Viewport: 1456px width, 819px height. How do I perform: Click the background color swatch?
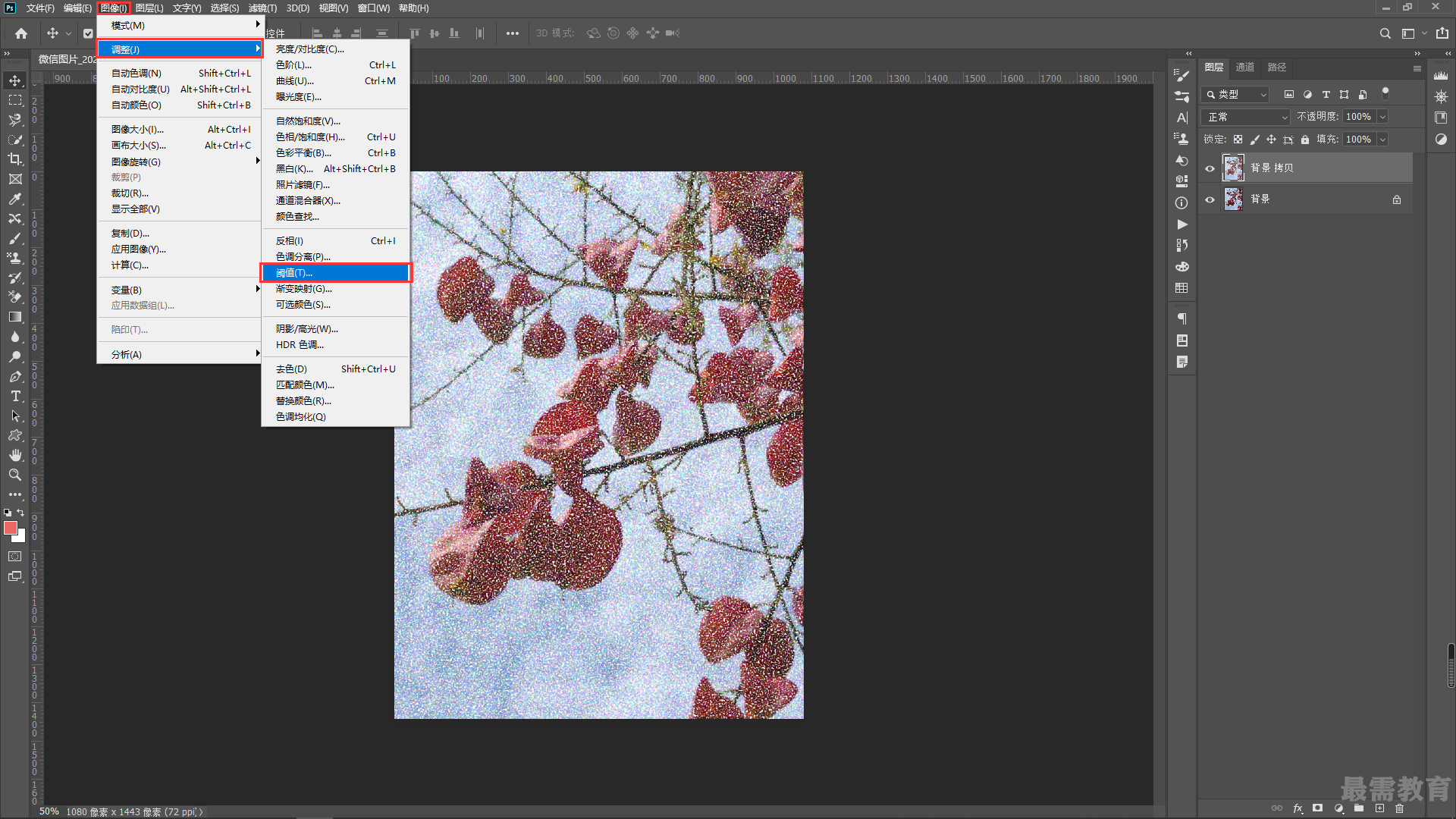(x=21, y=538)
